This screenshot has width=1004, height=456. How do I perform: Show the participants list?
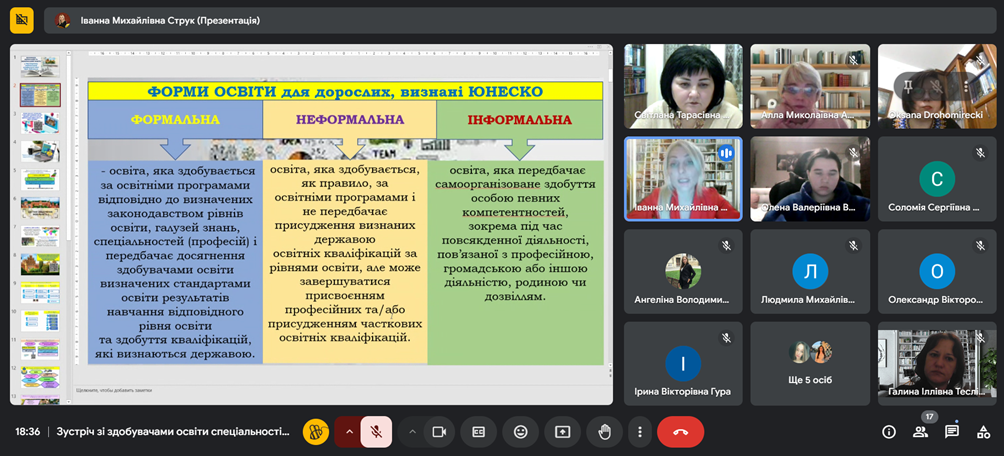tap(921, 432)
